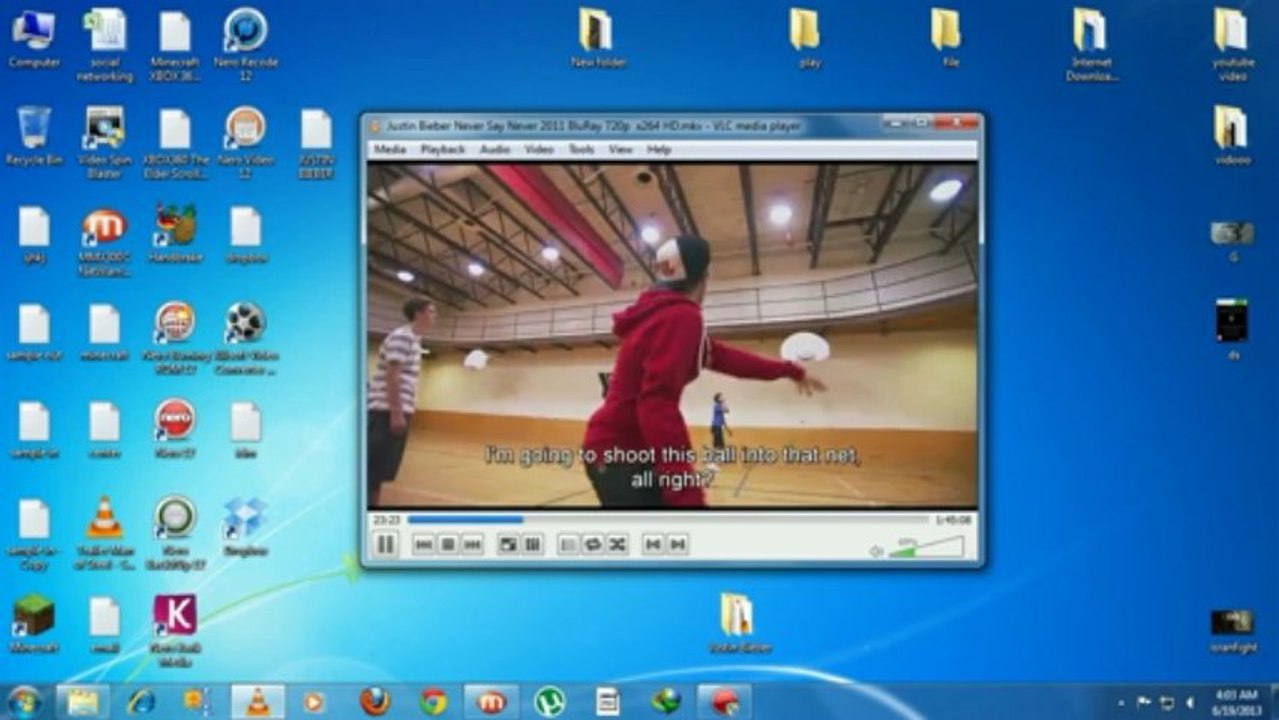
Task: Select the New folder desktop icon
Action: (598, 38)
